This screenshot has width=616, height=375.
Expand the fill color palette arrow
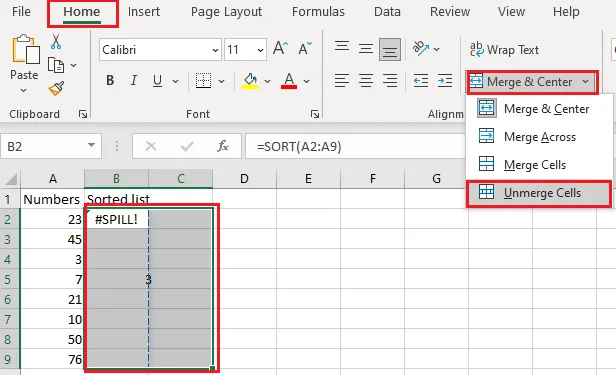268,81
